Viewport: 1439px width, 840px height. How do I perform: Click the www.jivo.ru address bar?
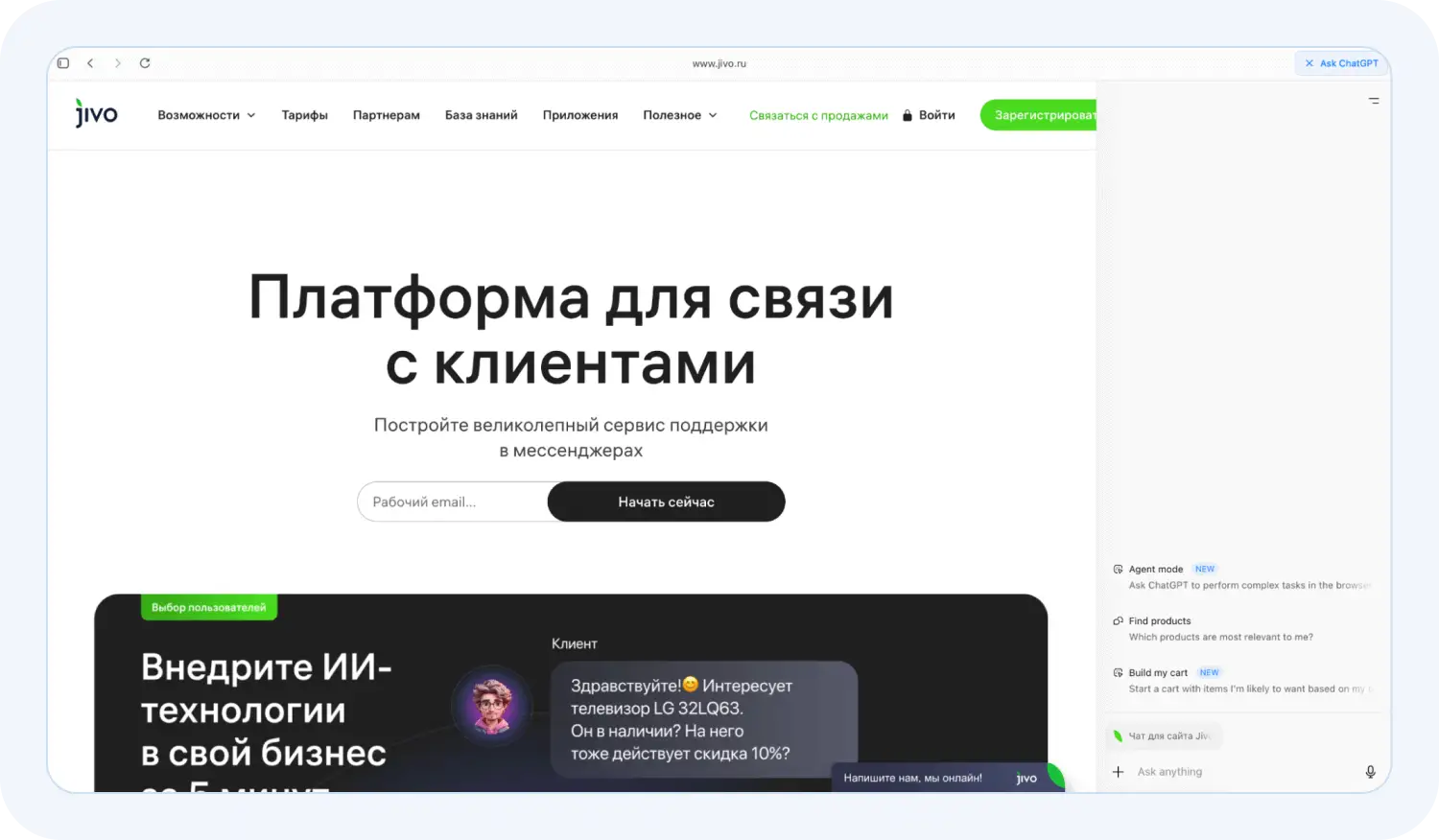tap(719, 63)
